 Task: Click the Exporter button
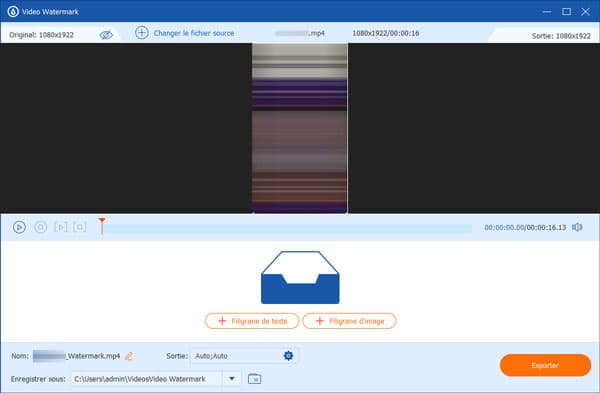(545, 365)
